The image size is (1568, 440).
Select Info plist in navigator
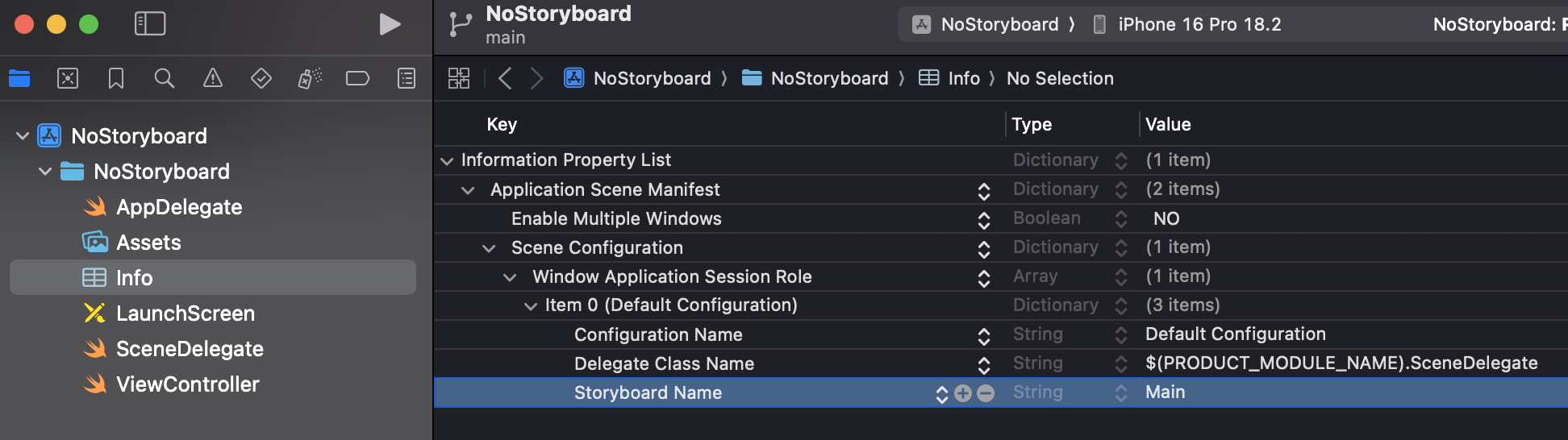click(213, 277)
